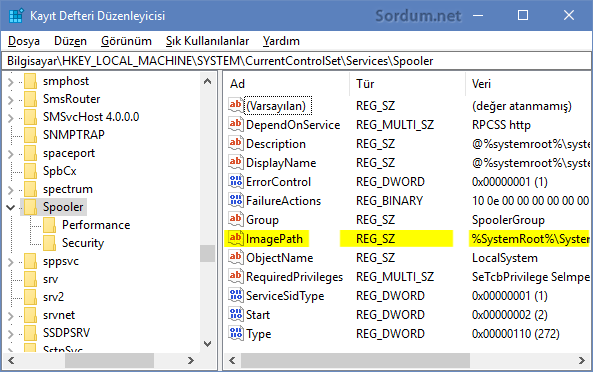Click the DWORD icon next to Start
593x372 pixels.
pos(235,314)
